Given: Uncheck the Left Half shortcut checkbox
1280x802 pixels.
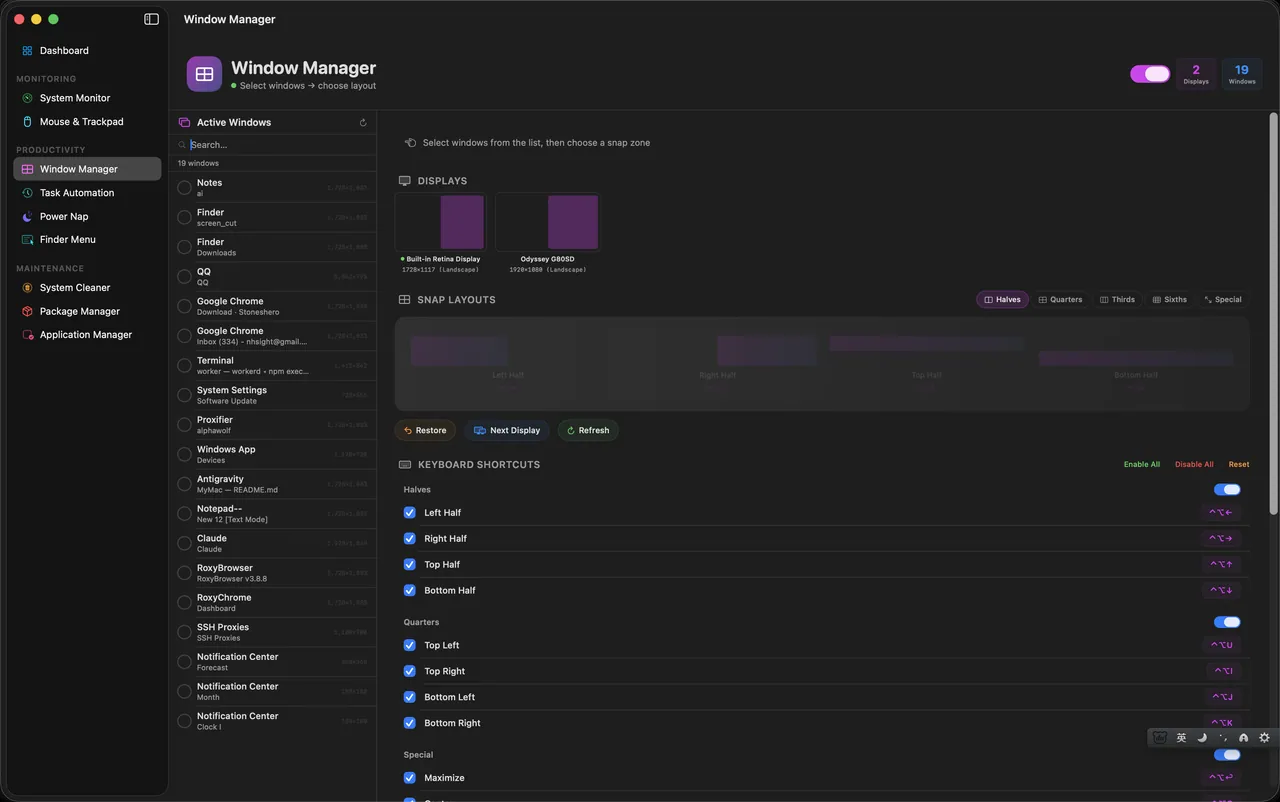Looking at the screenshot, I should (409, 513).
